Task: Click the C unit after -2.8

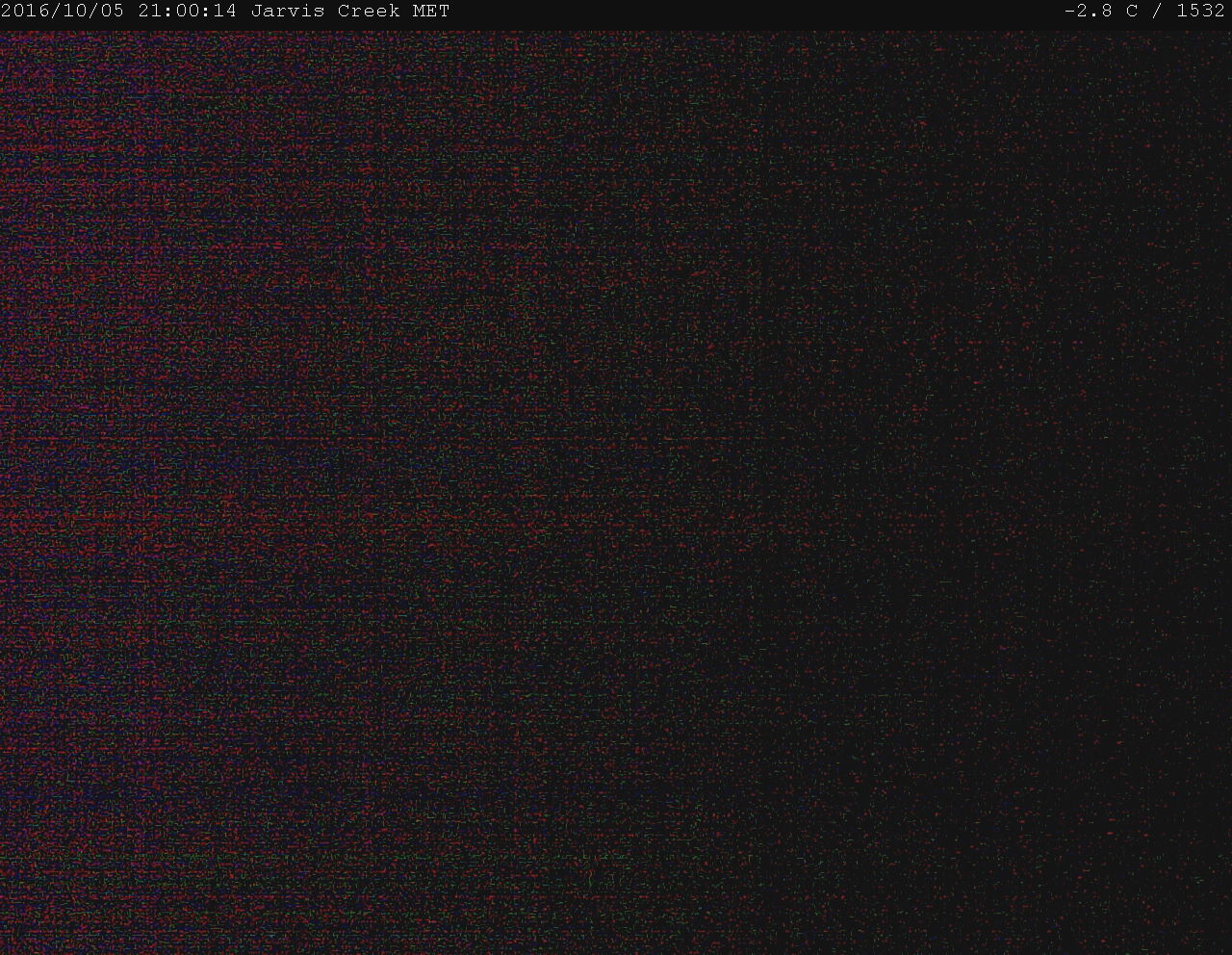Action: [1132, 12]
